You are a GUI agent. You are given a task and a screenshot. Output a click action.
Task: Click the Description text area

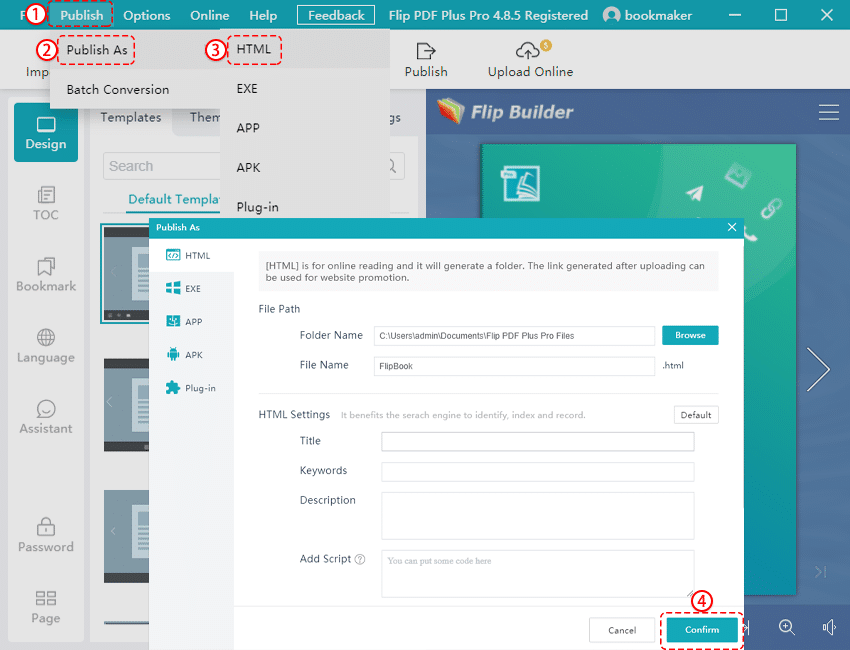(537, 516)
